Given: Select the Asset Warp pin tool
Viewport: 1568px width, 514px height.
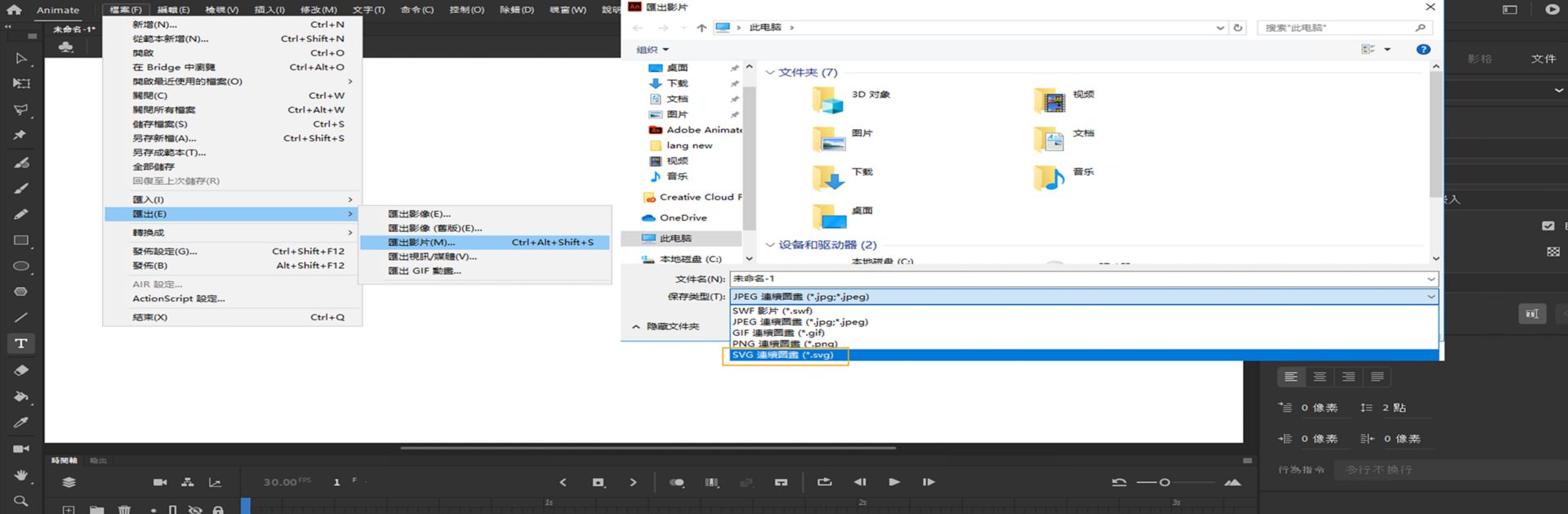Looking at the screenshot, I should 20,135.
